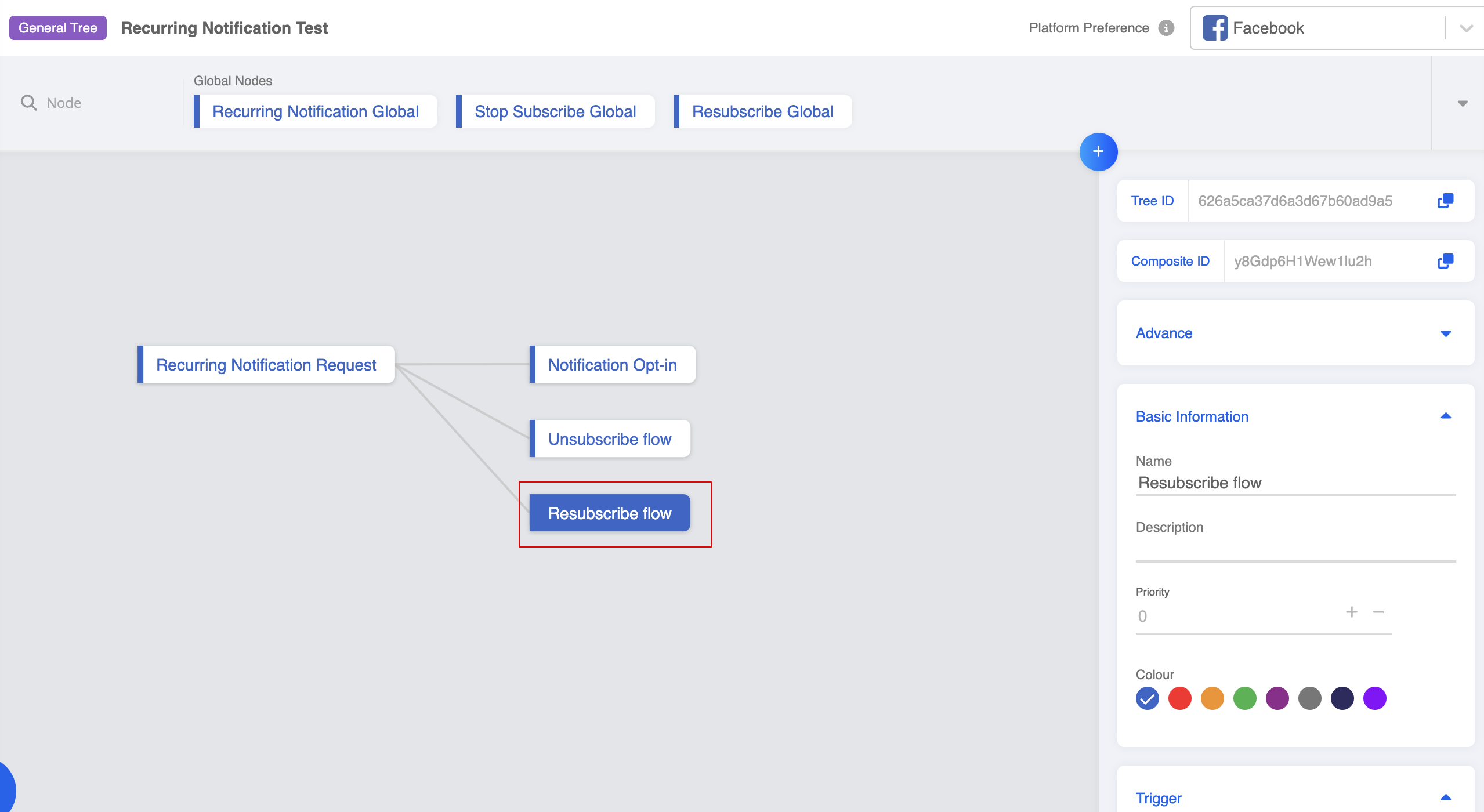The width and height of the screenshot is (1484, 812).
Task: Open the Facebook platform dropdown
Action: pyautogui.click(x=1465, y=28)
